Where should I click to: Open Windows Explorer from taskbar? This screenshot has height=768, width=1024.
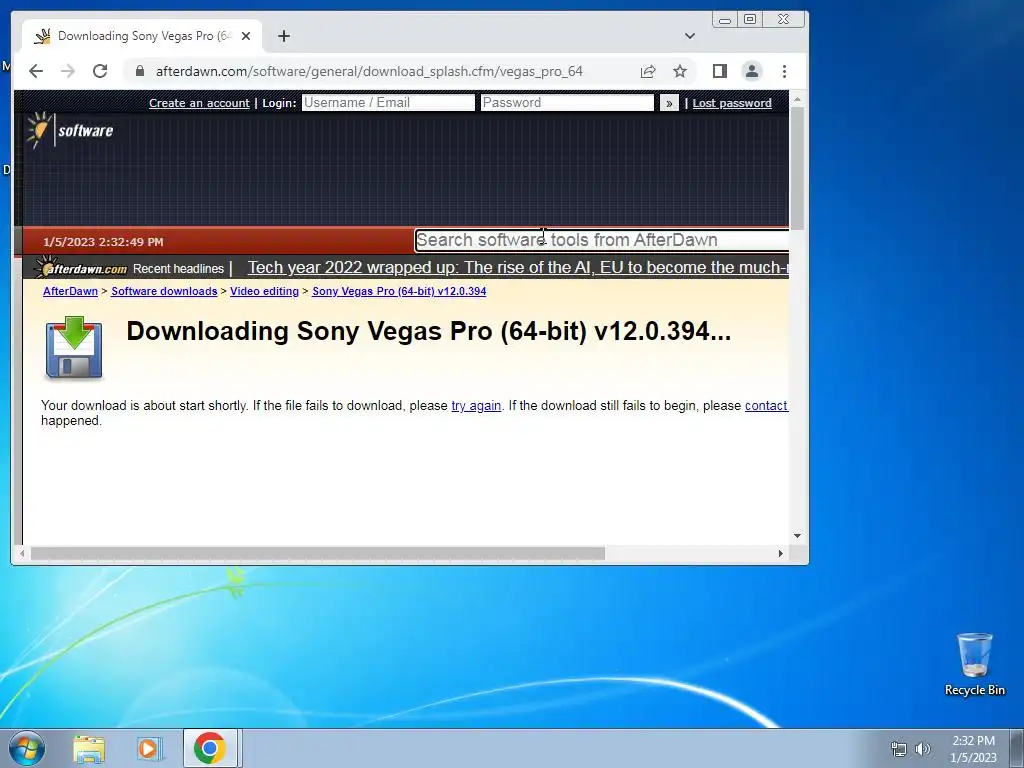[x=89, y=749]
